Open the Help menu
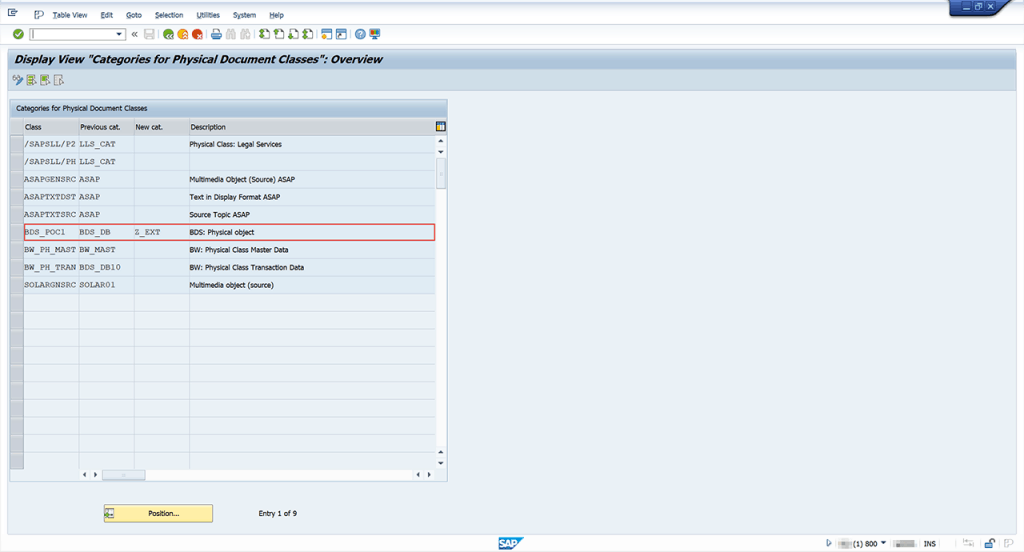1024x552 pixels. click(x=276, y=15)
